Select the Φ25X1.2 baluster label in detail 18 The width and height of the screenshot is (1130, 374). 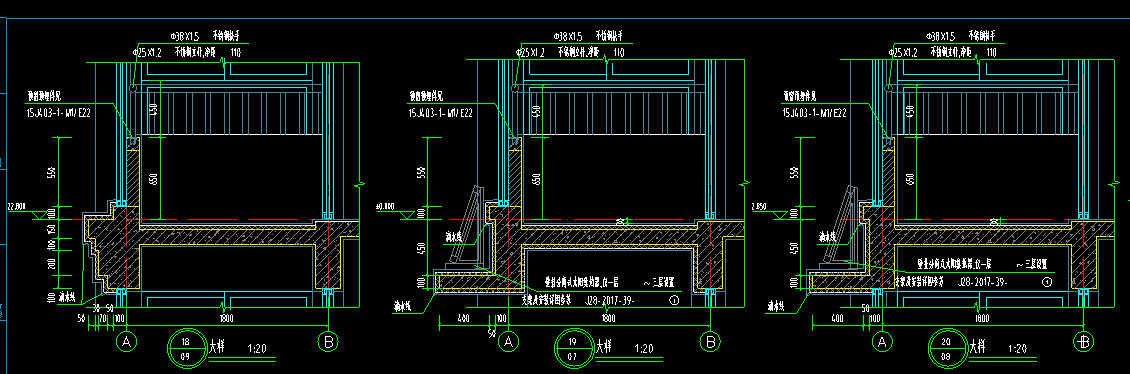[x=147, y=52]
